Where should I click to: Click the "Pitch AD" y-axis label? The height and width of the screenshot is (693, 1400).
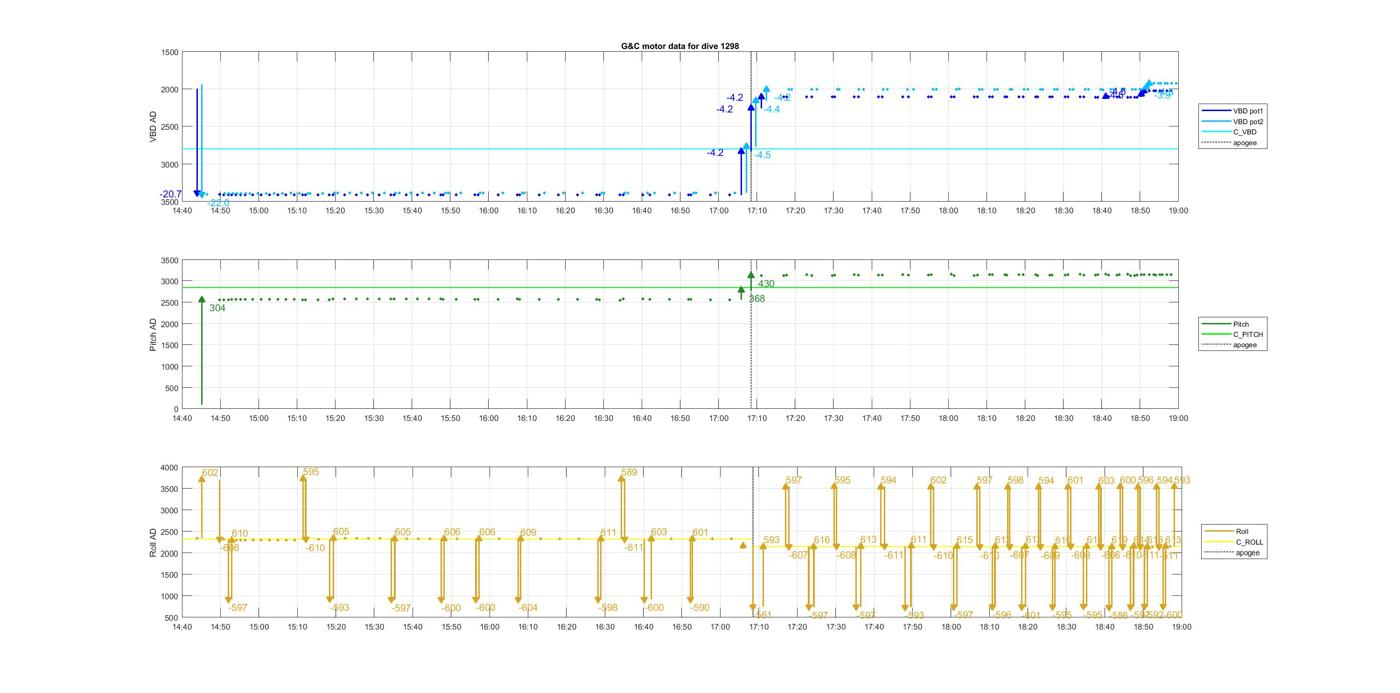pyautogui.click(x=153, y=334)
